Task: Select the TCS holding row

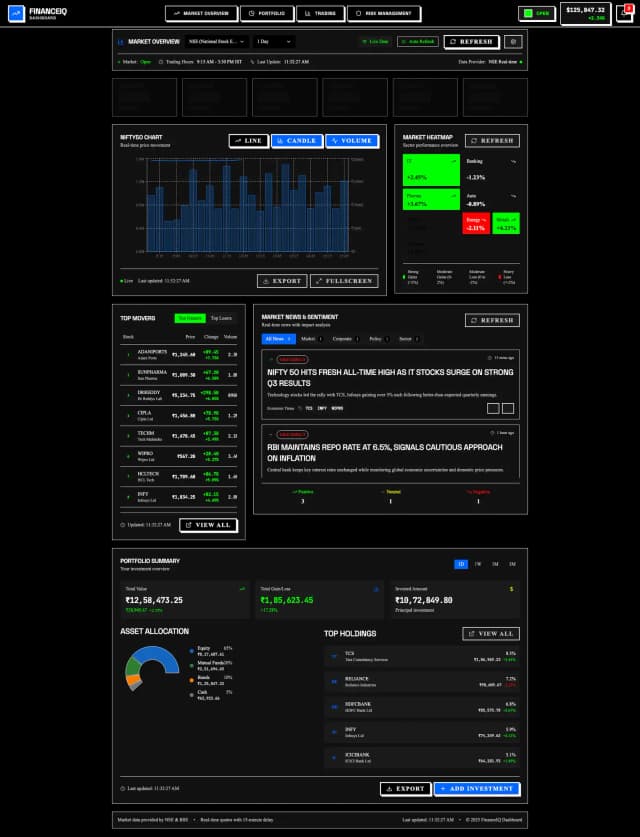Action: click(x=421, y=656)
